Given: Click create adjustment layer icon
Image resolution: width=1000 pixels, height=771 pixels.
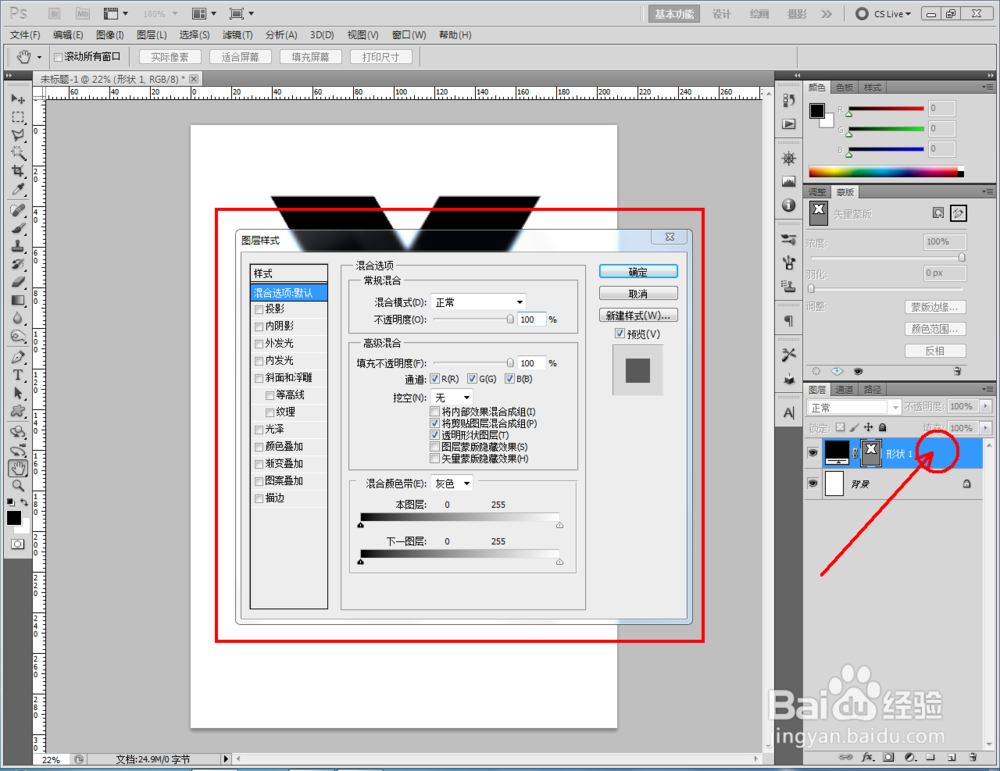Looking at the screenshot, I should click(910, 757).
